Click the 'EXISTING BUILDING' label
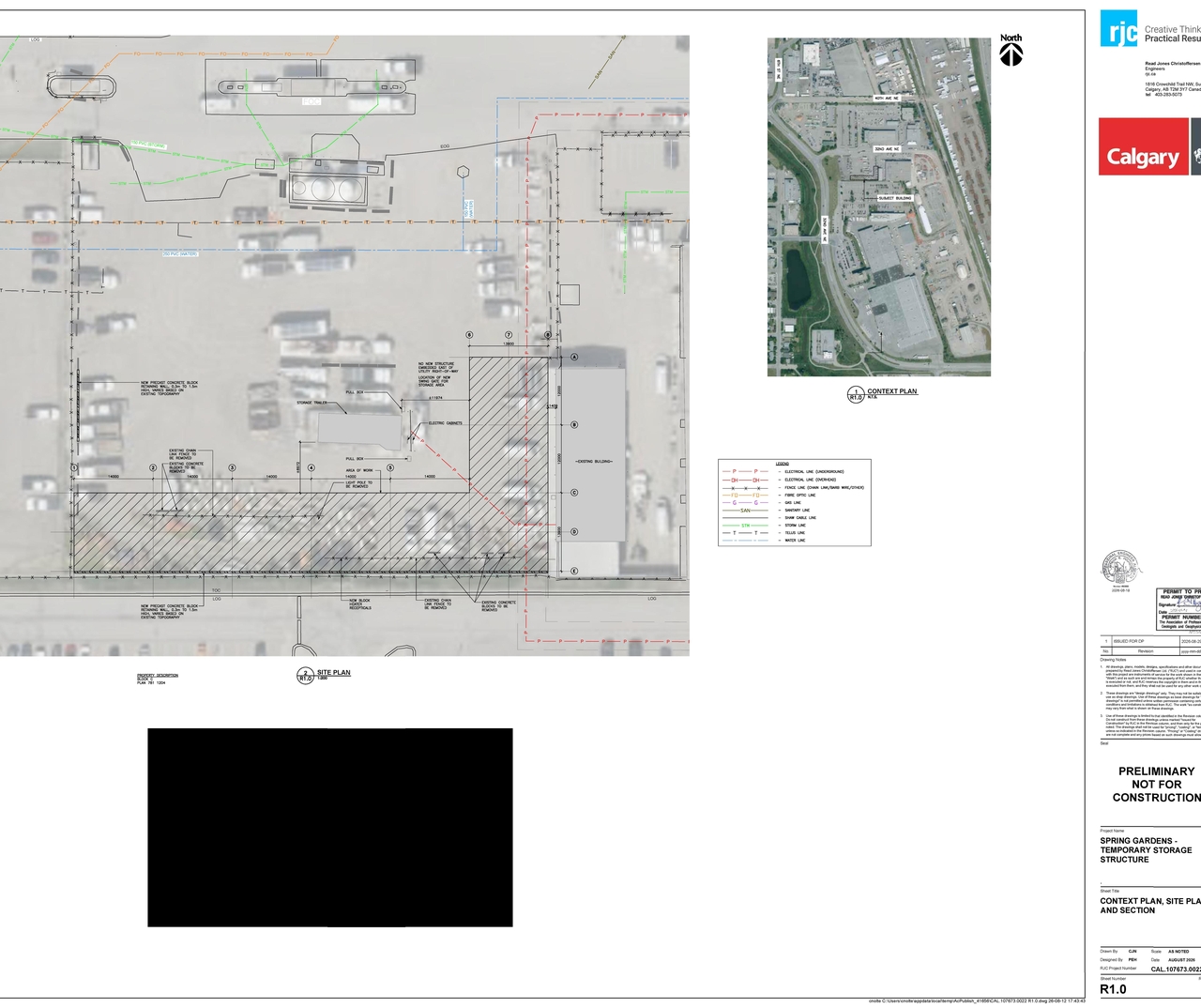Screen dimensions: 1201x1008 [592, 463]
